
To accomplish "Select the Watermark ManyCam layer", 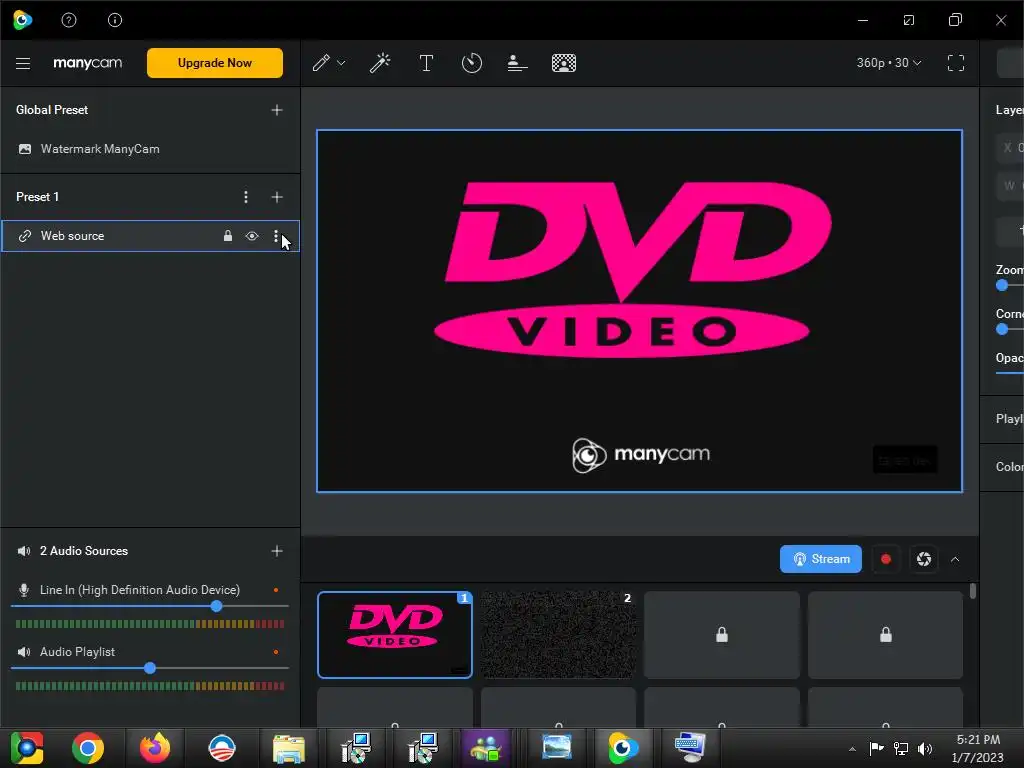I will point(150,149).
